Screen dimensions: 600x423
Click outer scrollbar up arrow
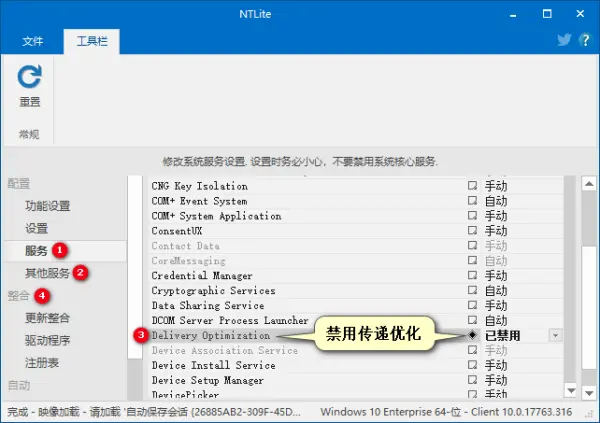click(589, 184)
